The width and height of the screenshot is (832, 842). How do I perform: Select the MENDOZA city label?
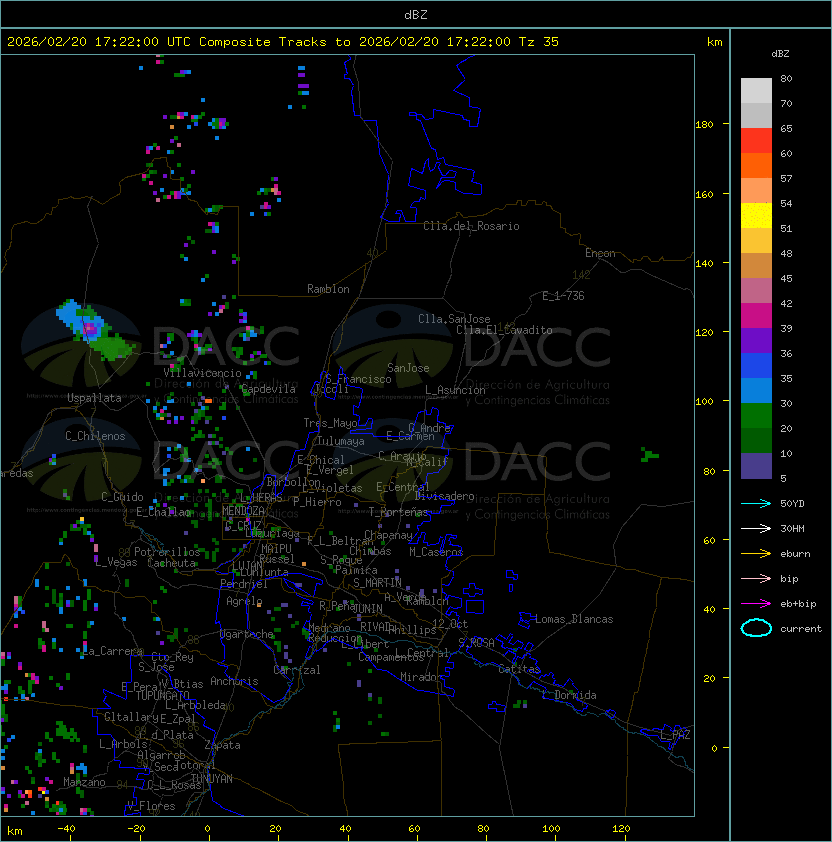click(x=243, y=511)
